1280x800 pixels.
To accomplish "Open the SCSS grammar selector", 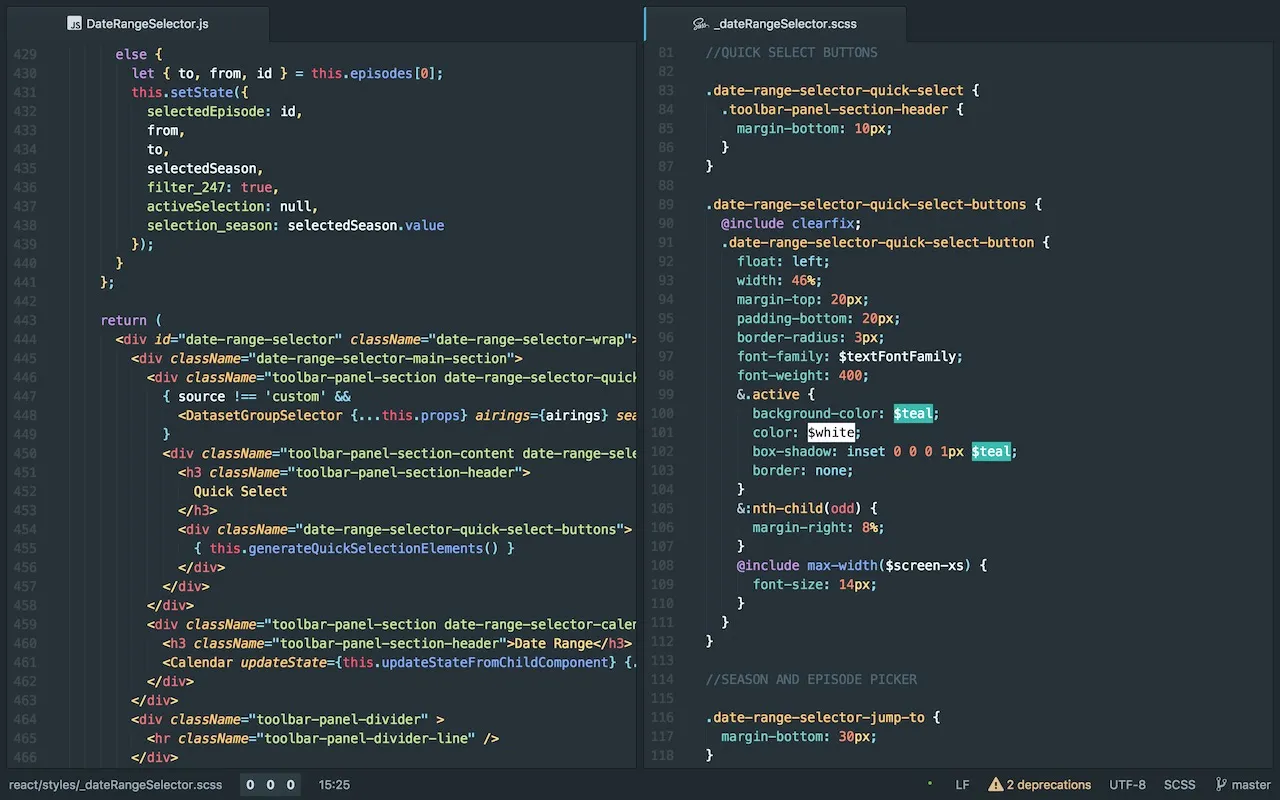I will pos(1180,785).
